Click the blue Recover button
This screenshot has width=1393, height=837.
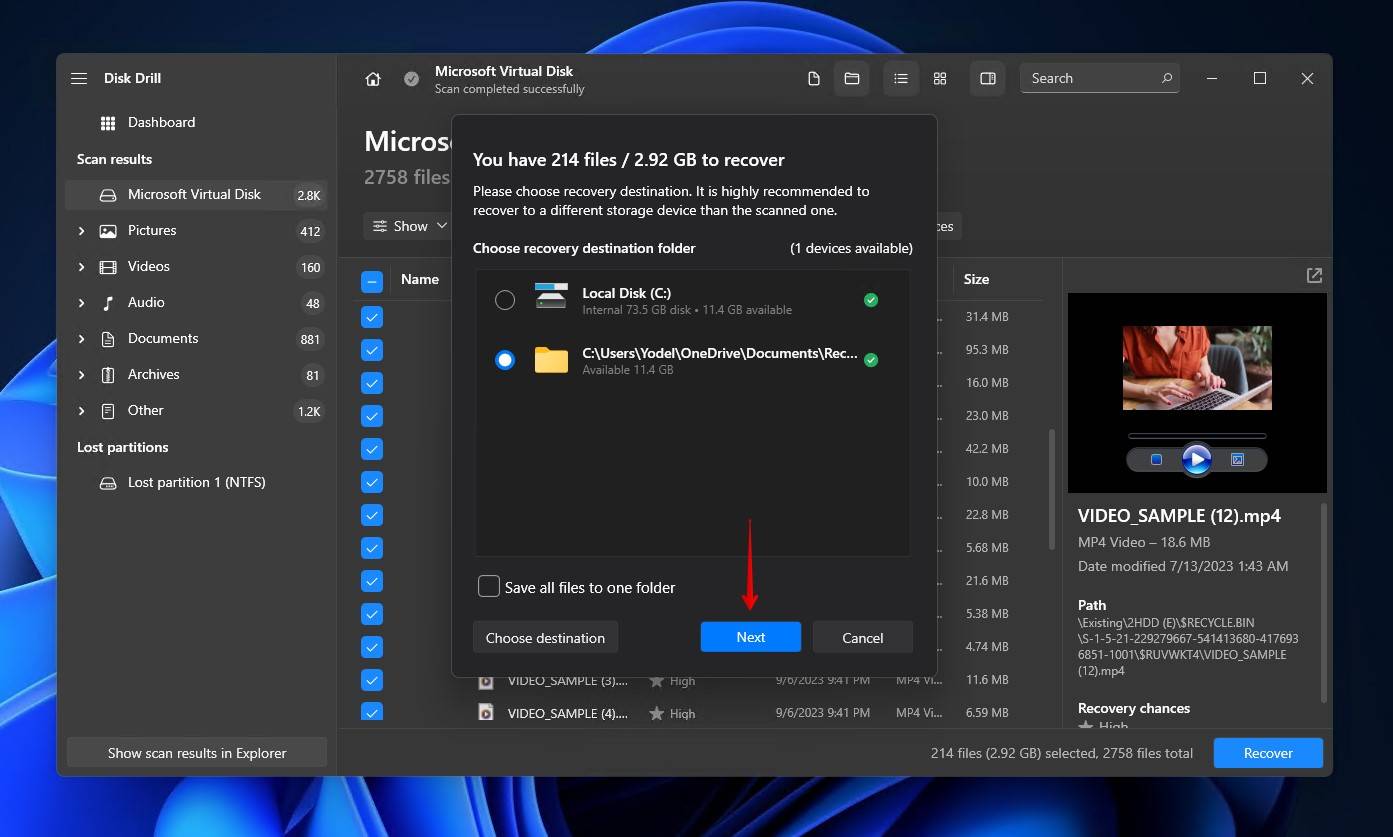[1268, 753]
